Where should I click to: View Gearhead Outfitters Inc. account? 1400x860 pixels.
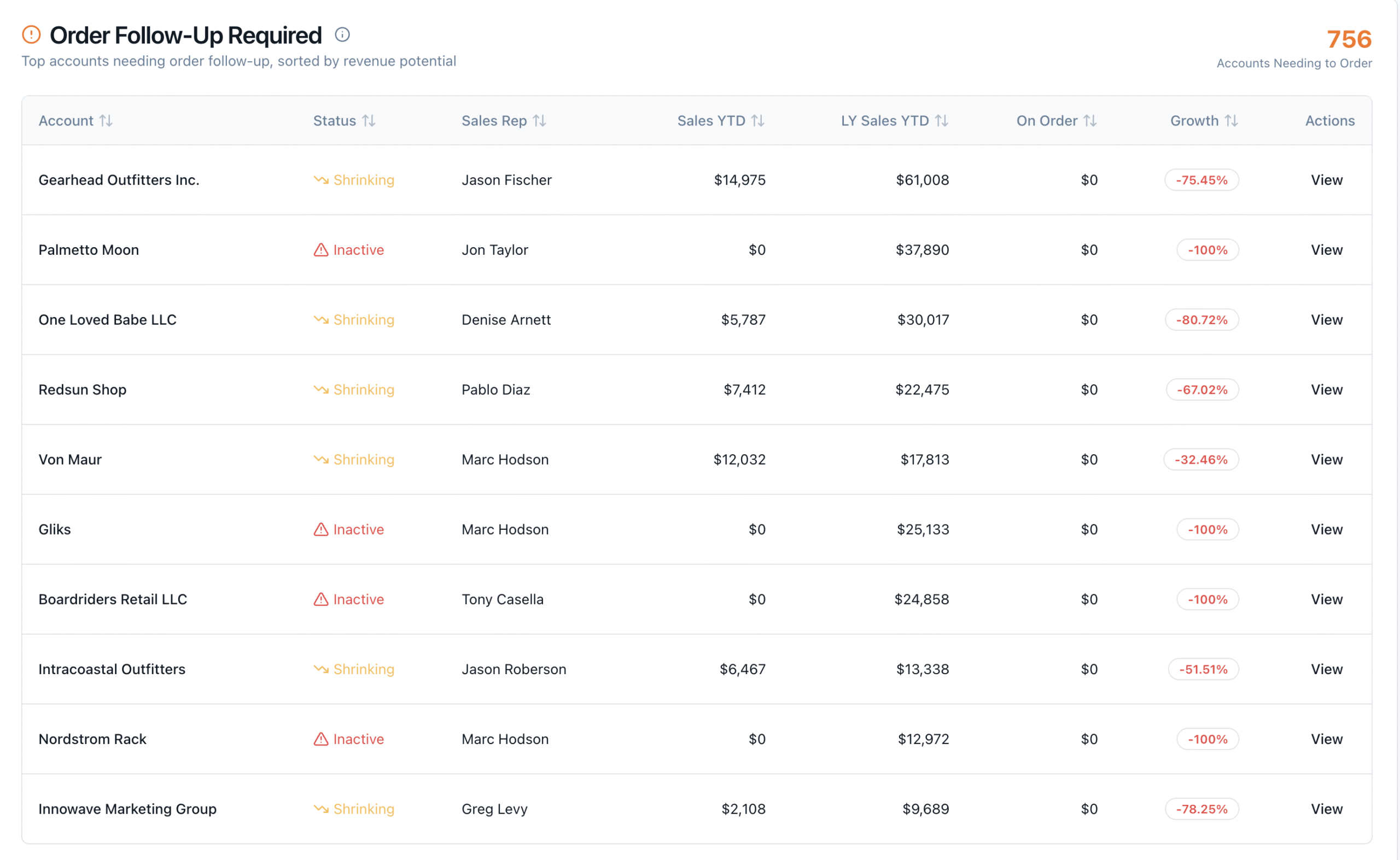(1326, 180)
